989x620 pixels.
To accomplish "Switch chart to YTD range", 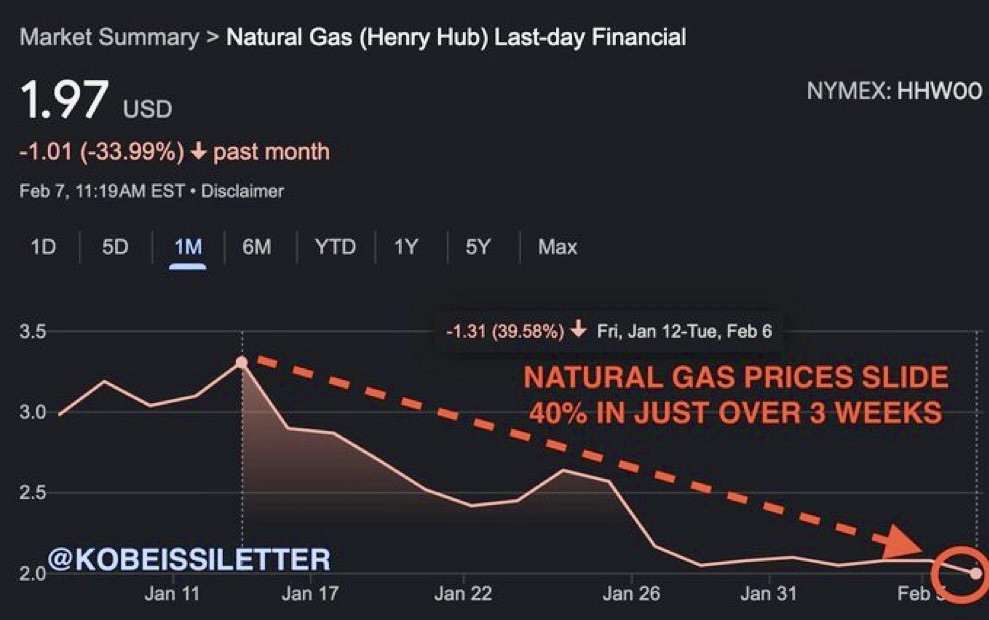I will pos(335,246).
